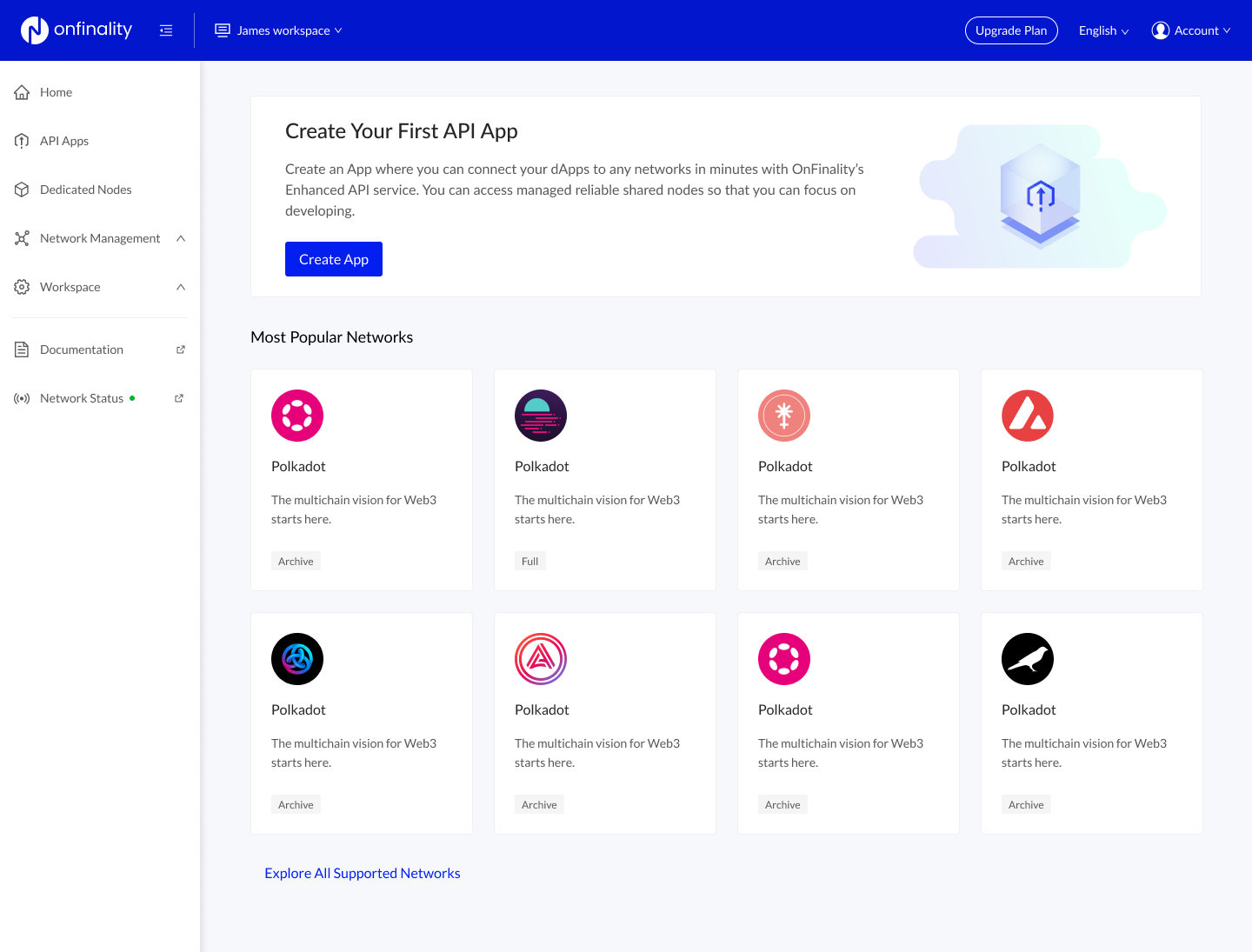Click the Acala red A logo
The height and width of the screenshot is (952, 1252).
pos(541,659)
